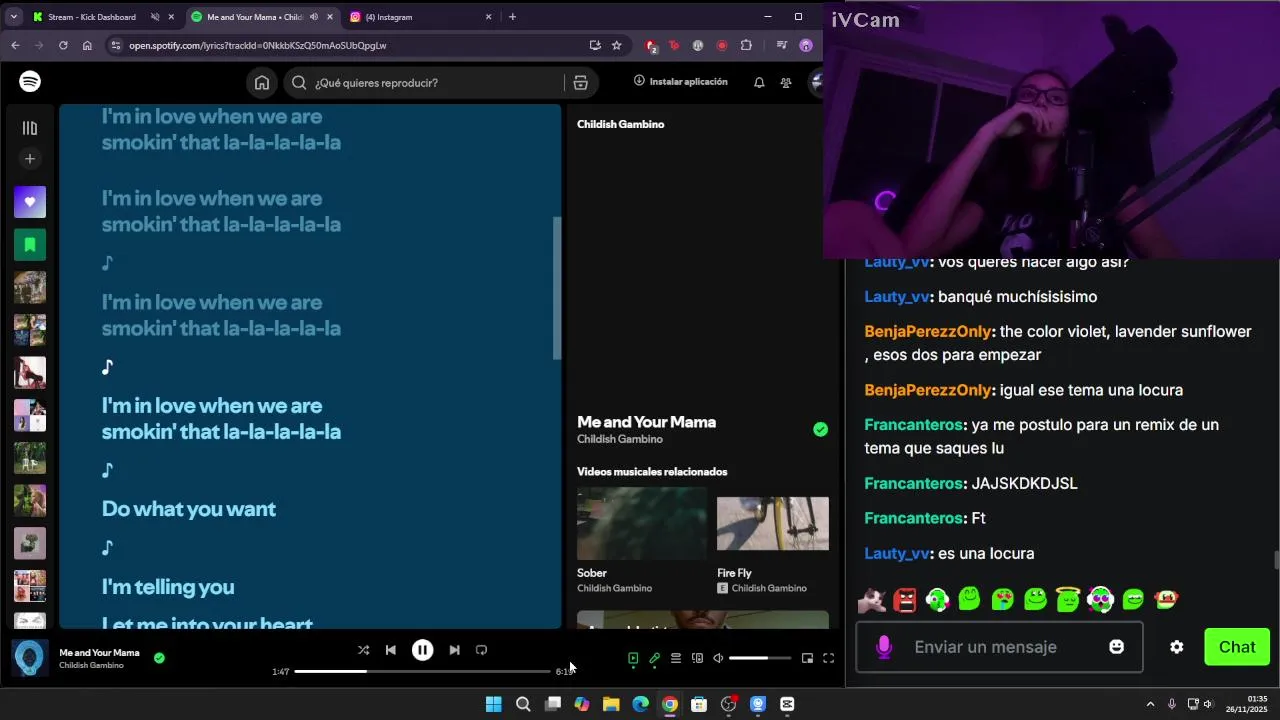Adjust the Spotify volume slider
The height and width of the screenshot is (720, 1280).
760,658
